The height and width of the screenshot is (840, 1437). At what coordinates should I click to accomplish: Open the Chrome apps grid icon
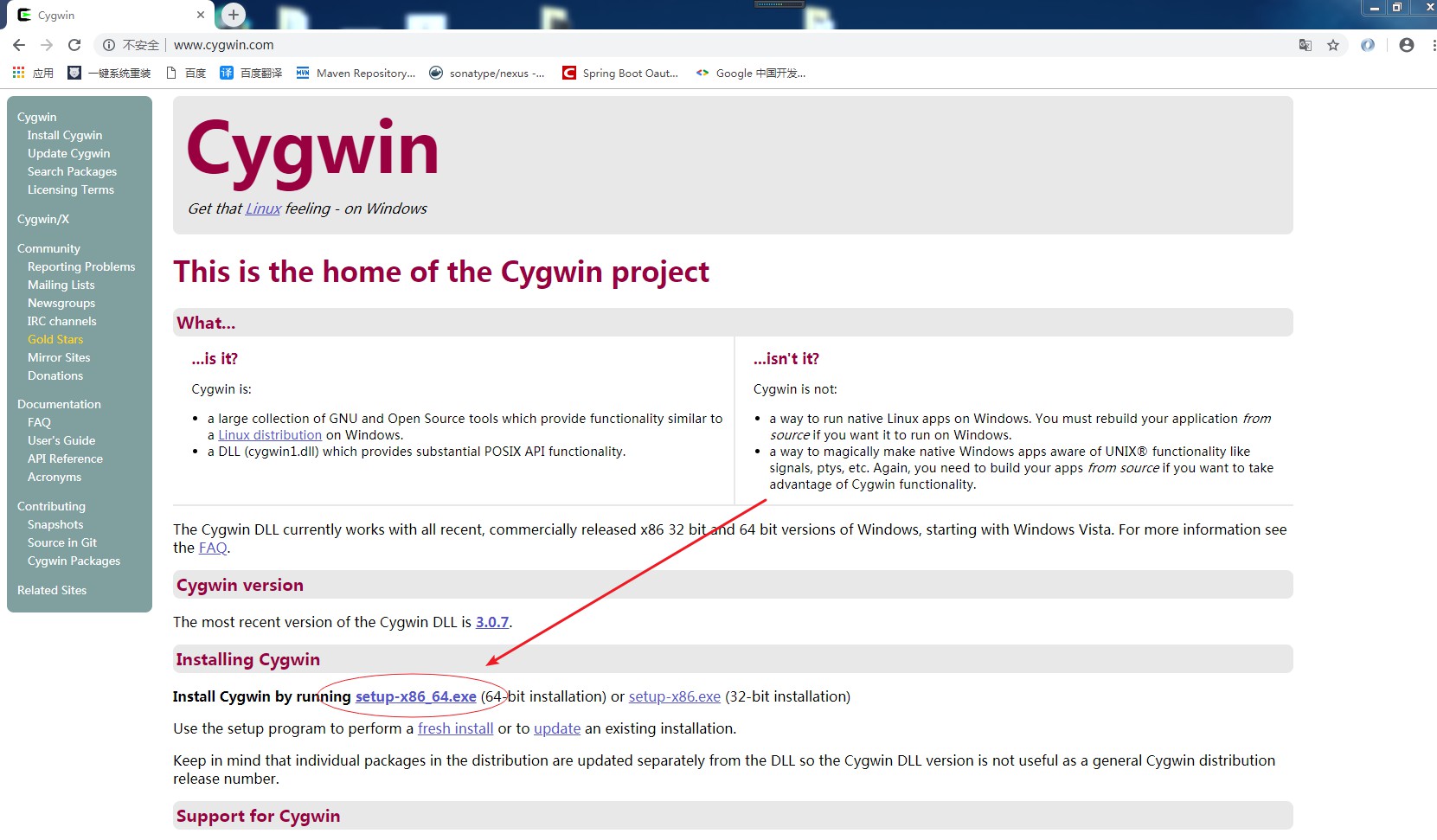tap(18, 73)
